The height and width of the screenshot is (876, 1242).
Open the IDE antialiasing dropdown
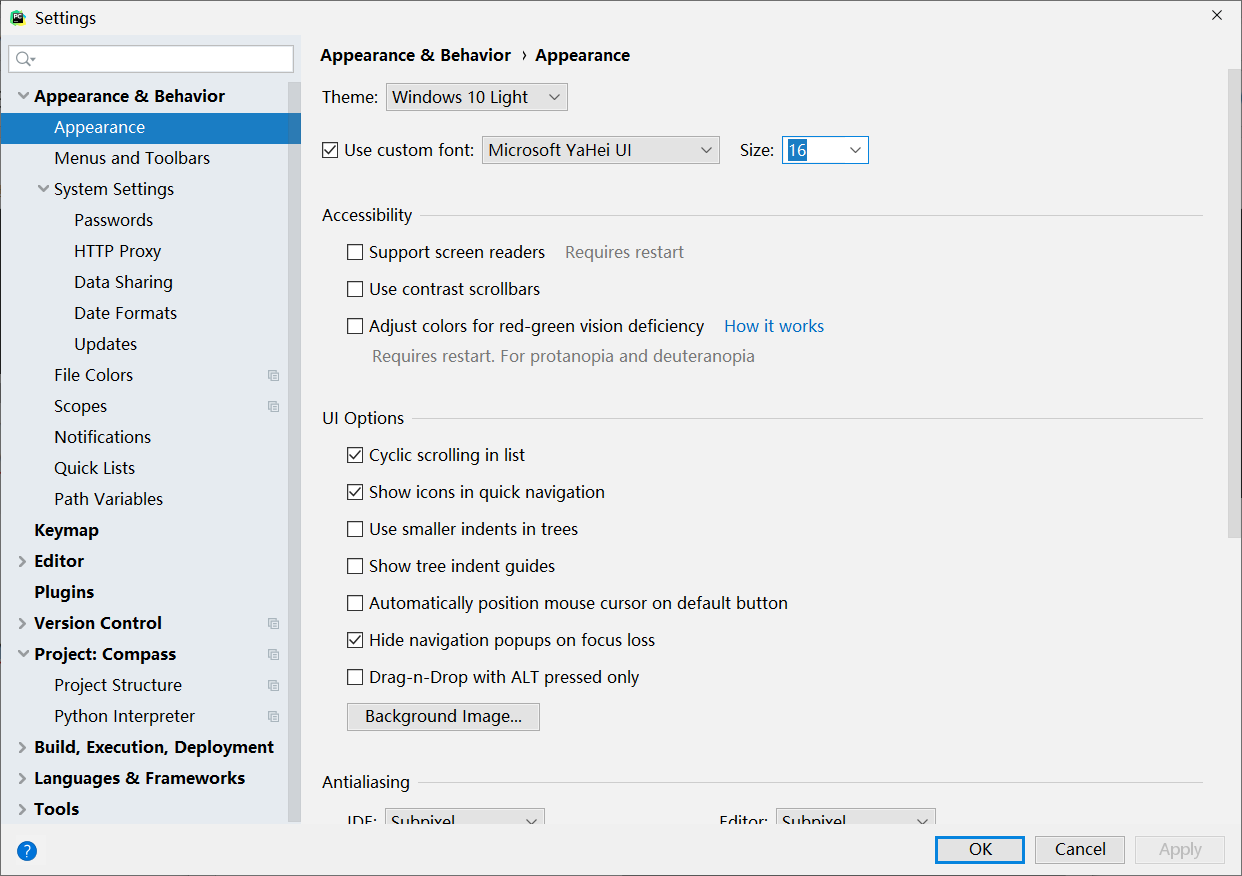[x=465, y=818]
